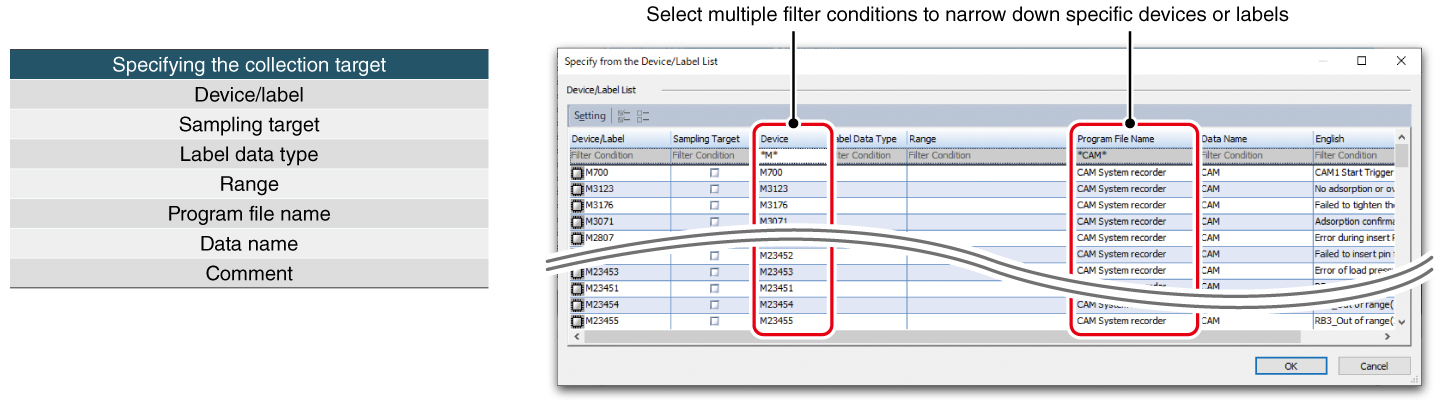Select the device icon for M23455
This screenshot has height=400, width=1440.
[577, 321]
